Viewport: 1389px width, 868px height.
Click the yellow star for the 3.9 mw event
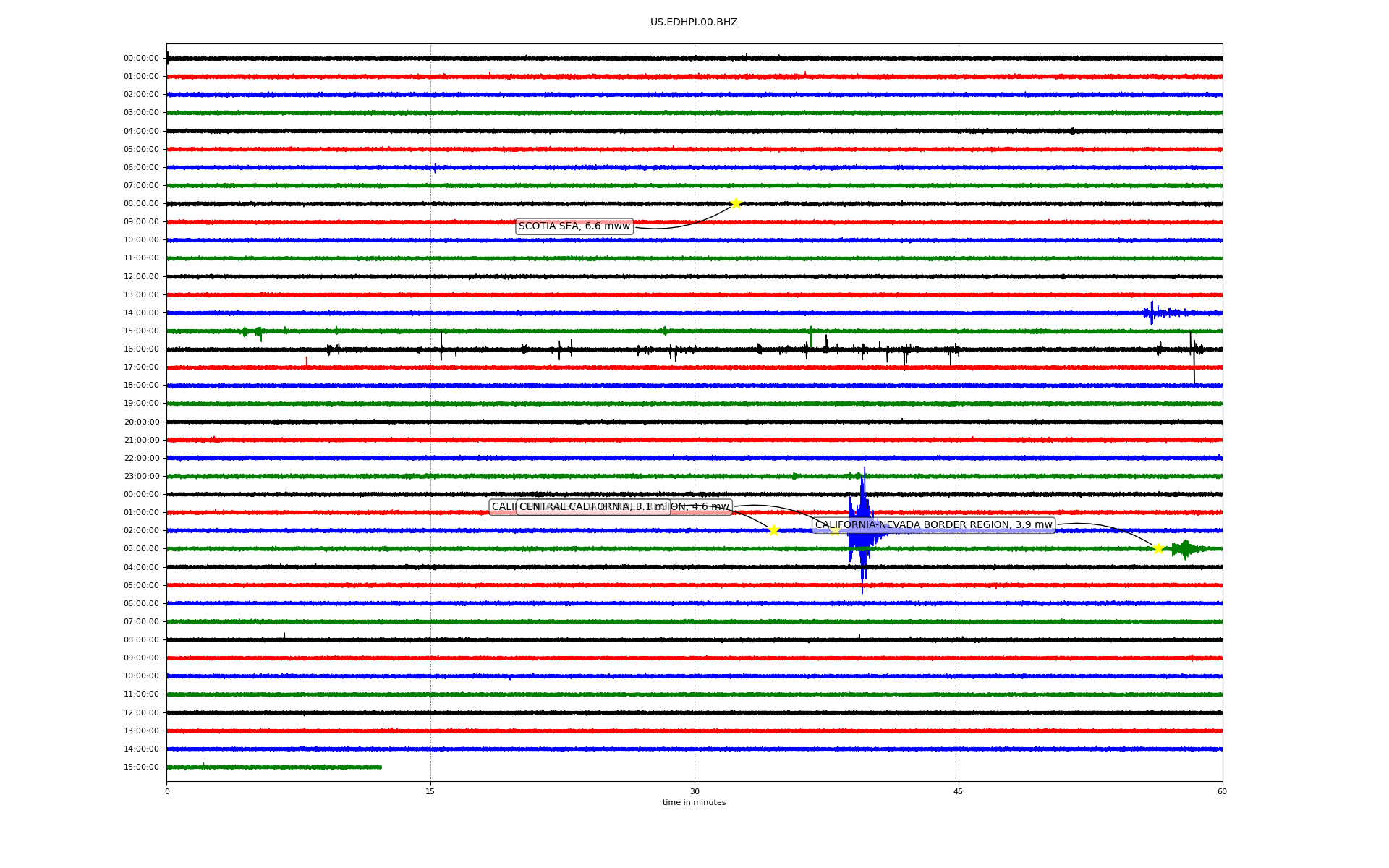click(1158, 548)
